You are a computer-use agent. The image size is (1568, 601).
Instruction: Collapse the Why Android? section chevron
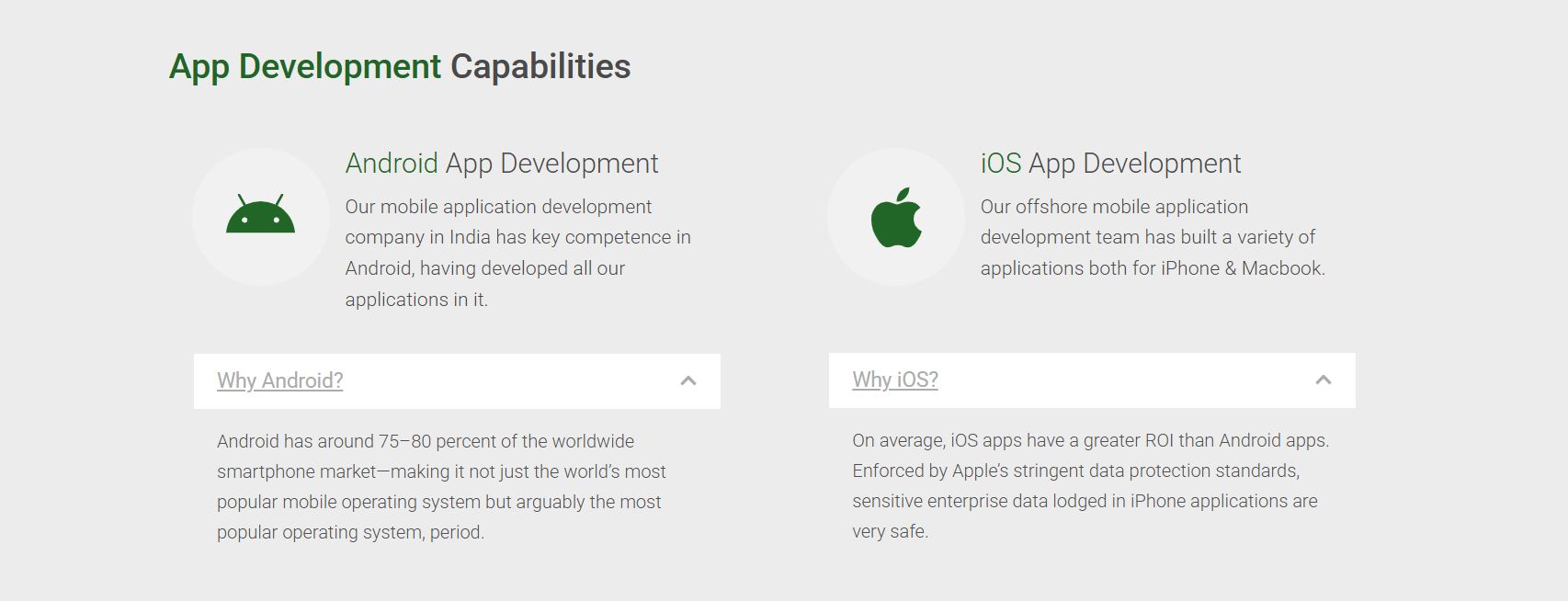pyautogui.click(x=687, y=380)
